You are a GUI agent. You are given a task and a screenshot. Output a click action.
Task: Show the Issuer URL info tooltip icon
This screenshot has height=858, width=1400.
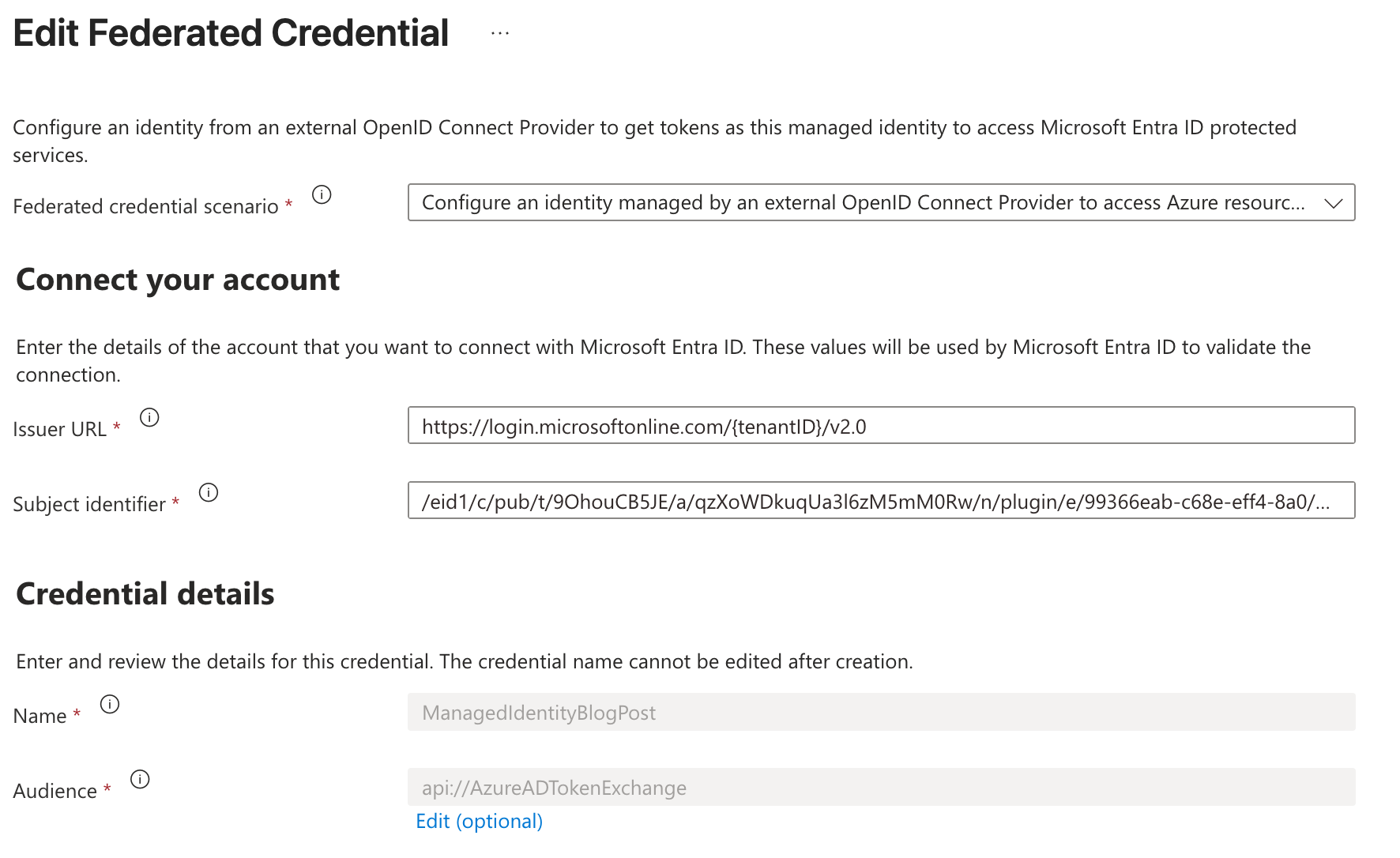coord(149,417)
